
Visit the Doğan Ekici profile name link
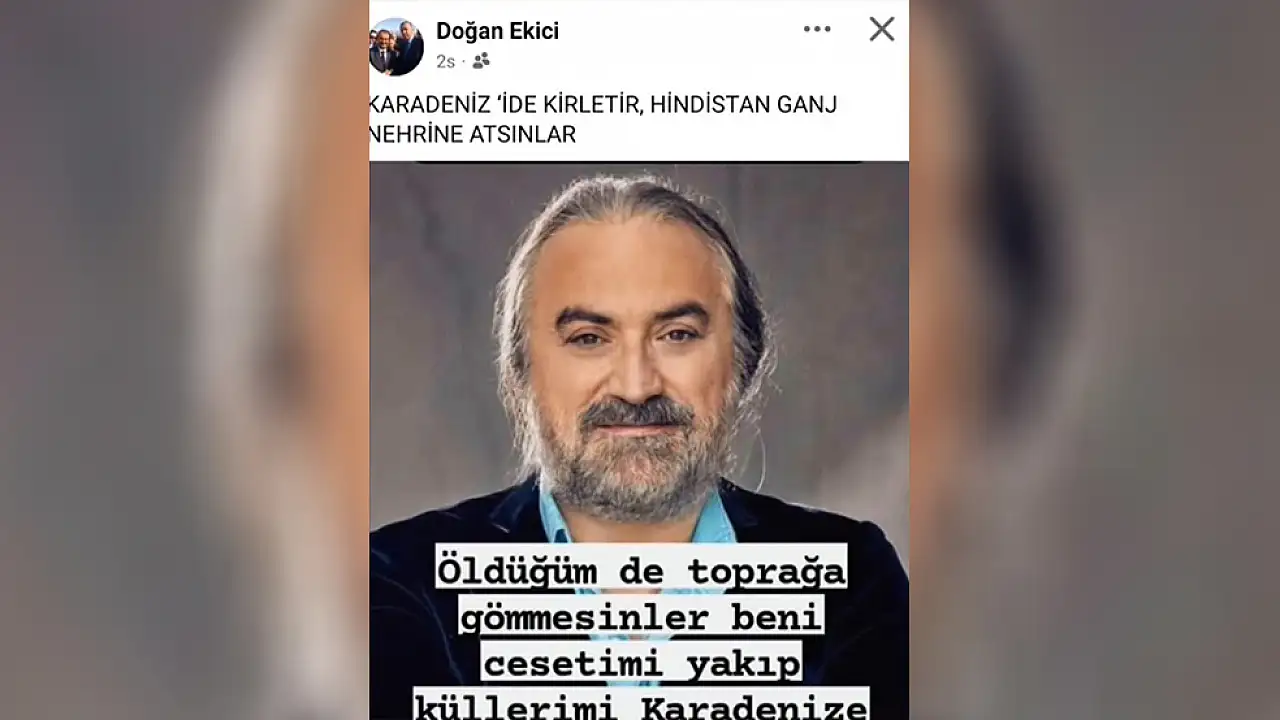tap(497, 31)
